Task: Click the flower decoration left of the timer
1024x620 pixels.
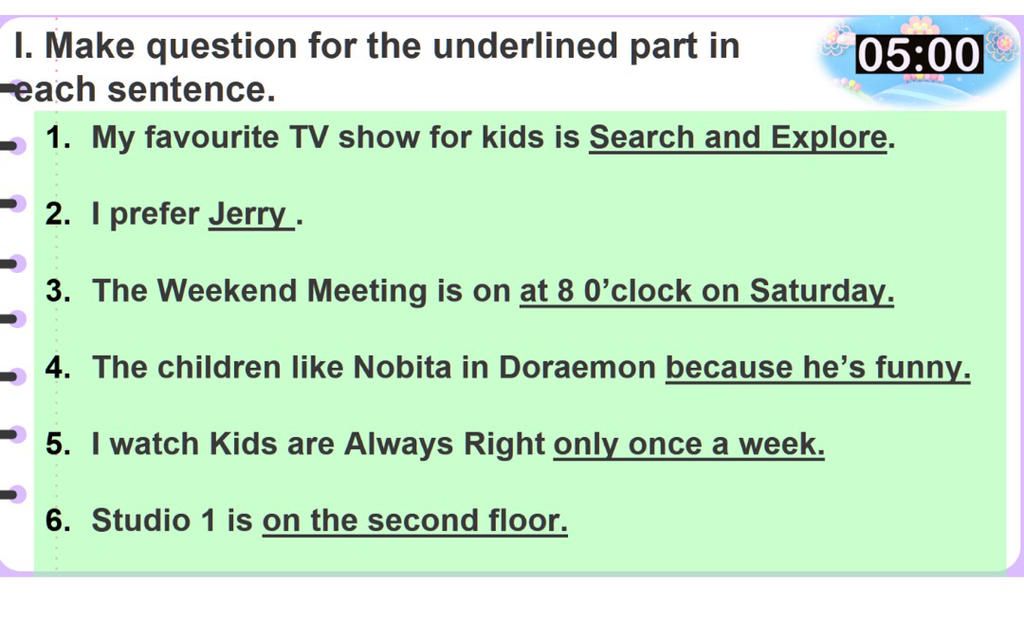Action: [x=838, y=41]
